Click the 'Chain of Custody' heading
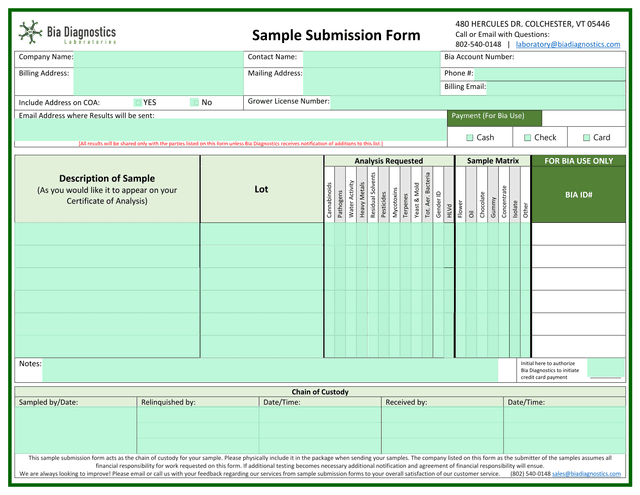The height and width of the screenshot is (495, 640). [x=320, y=392]
